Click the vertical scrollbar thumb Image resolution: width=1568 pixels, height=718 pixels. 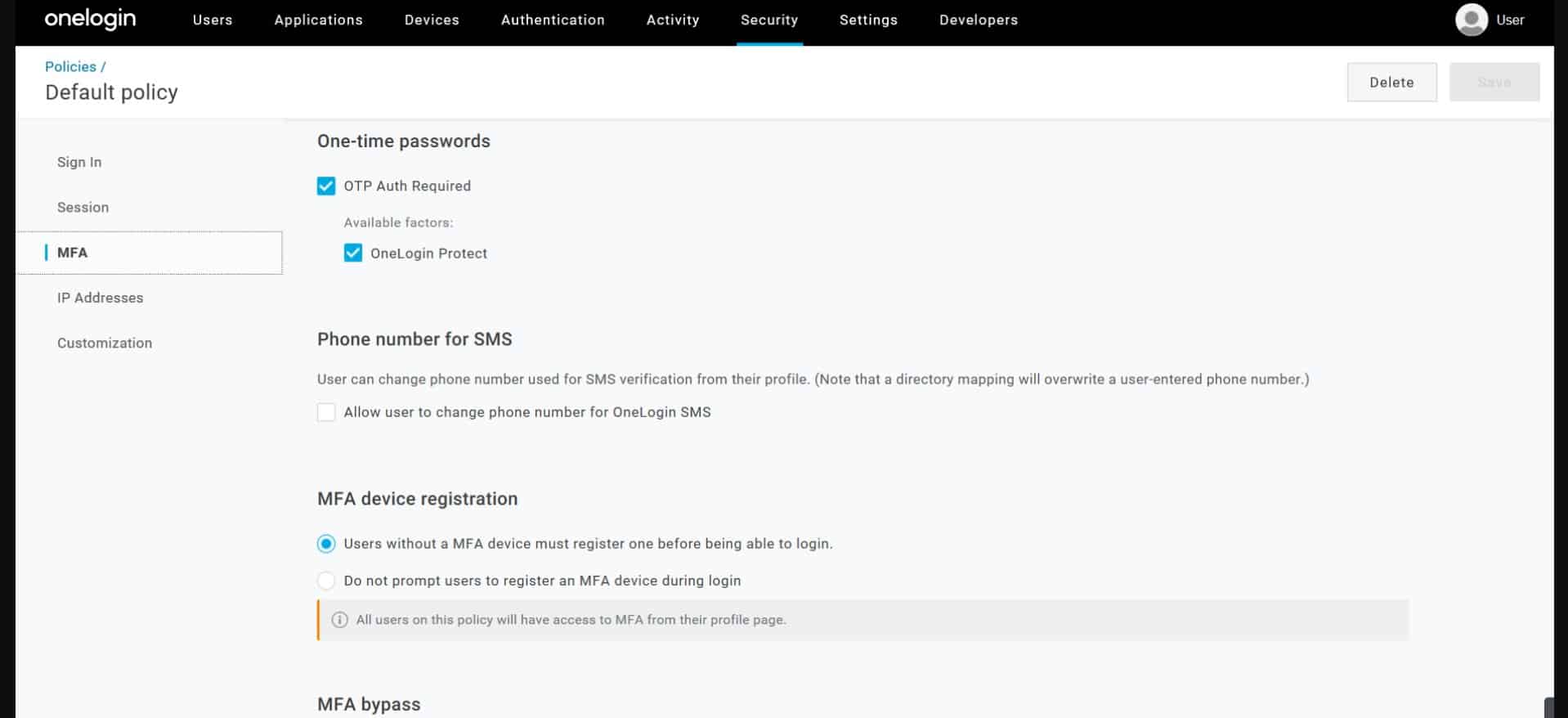pyautogui.click(x=1548, y=707)
